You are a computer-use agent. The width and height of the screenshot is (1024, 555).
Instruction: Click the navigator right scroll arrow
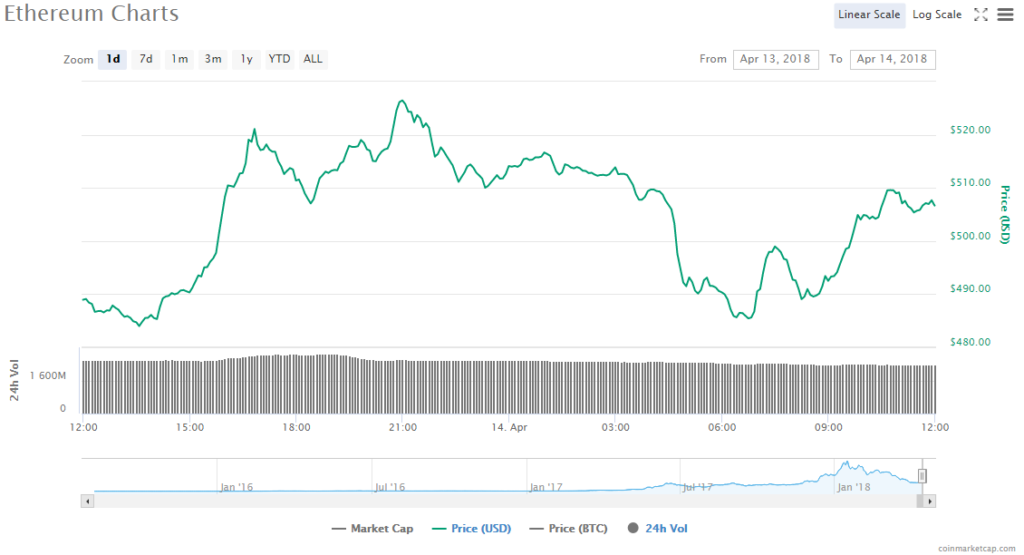[x=929, y=500]
